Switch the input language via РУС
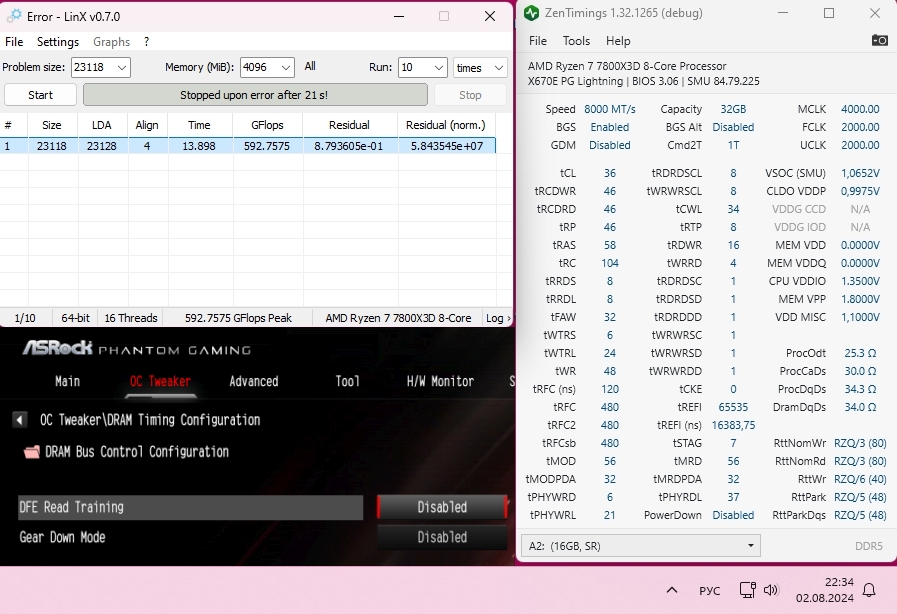Screen dimensions: 897x614 (709, 591)
